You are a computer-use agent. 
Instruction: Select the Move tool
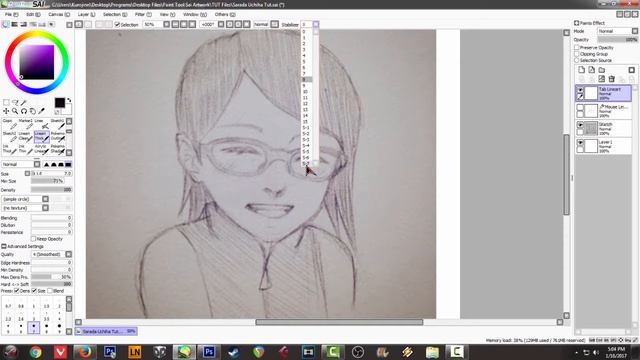click(6, 111)
